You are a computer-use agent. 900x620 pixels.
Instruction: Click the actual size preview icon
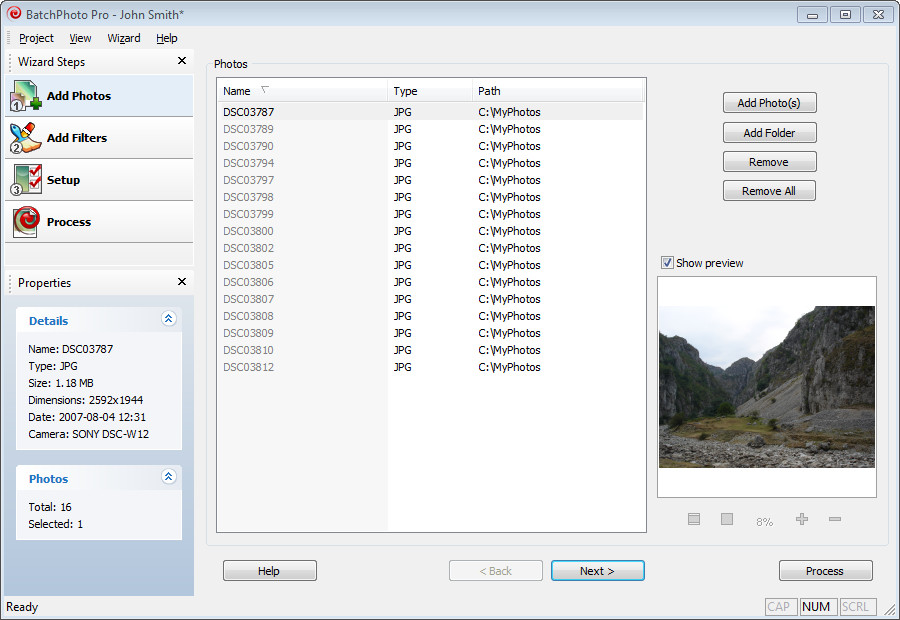[727, 520]
